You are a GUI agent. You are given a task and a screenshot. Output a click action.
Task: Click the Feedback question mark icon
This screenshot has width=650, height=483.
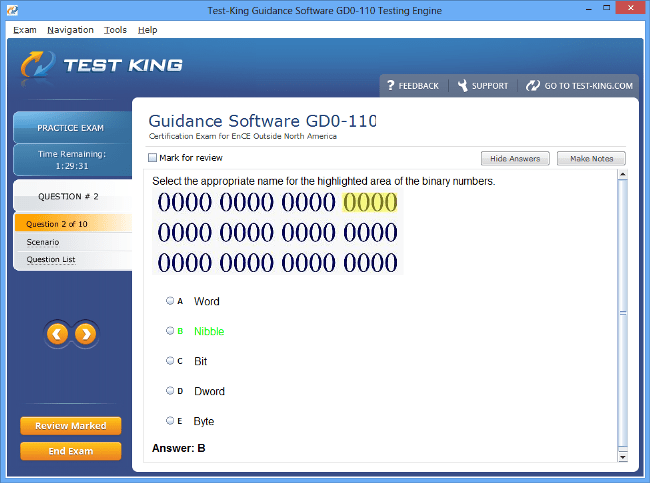tap(390, 85)
